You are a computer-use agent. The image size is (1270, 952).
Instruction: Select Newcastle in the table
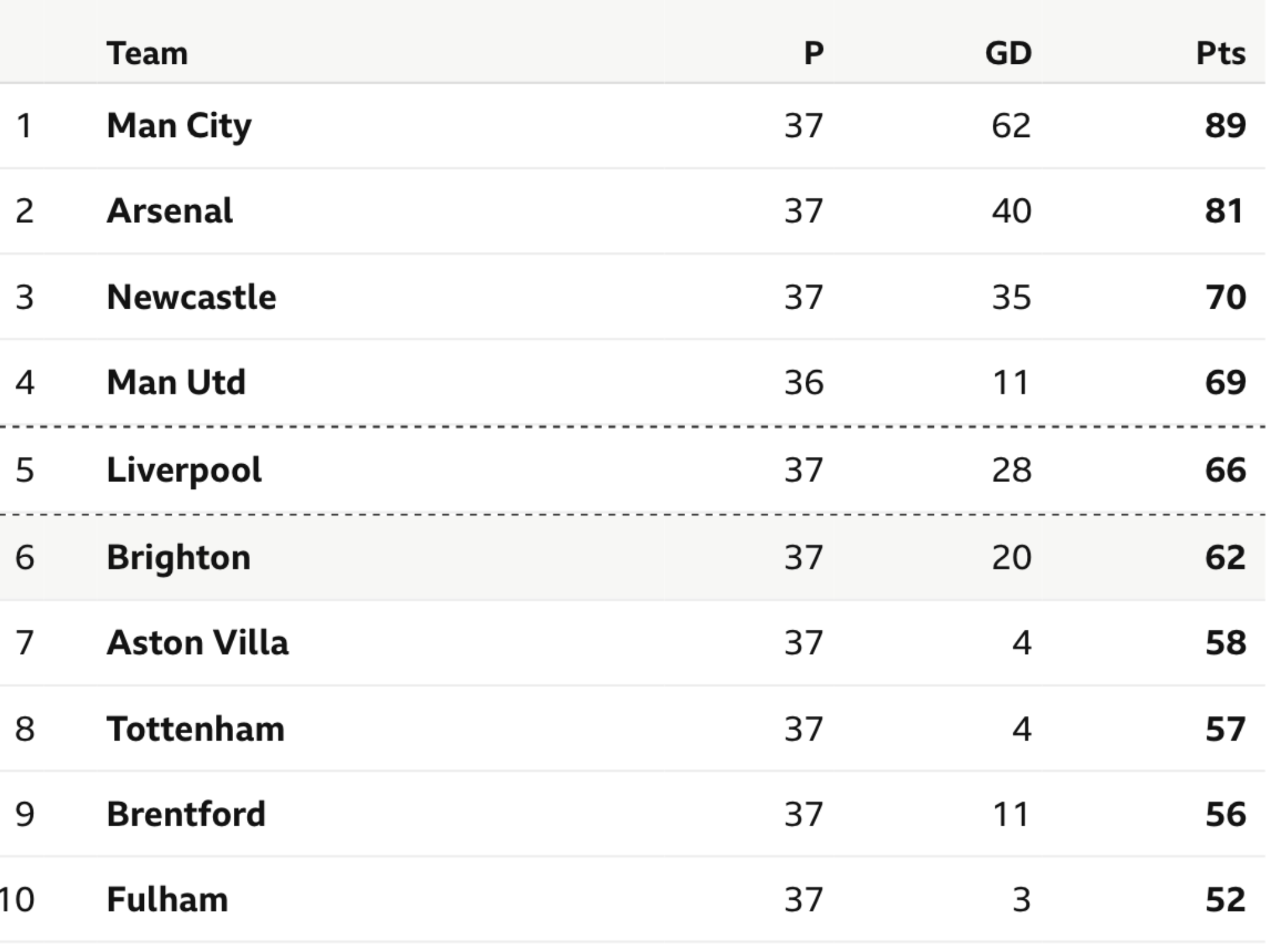pyautogui.click(x=191, y=297)
